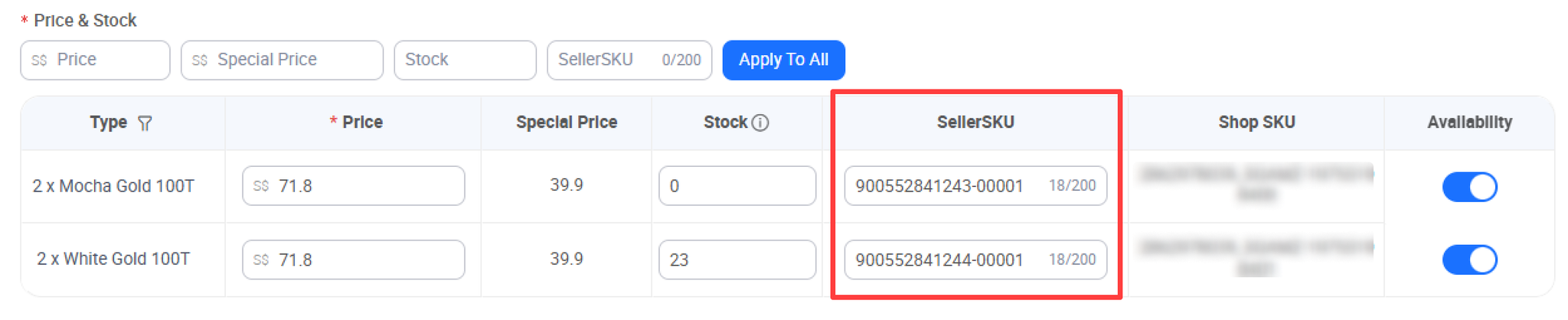Screen dimensions: 1568x320
Task: Focus the bulk Price input field
Action: [x=95, y=60]
